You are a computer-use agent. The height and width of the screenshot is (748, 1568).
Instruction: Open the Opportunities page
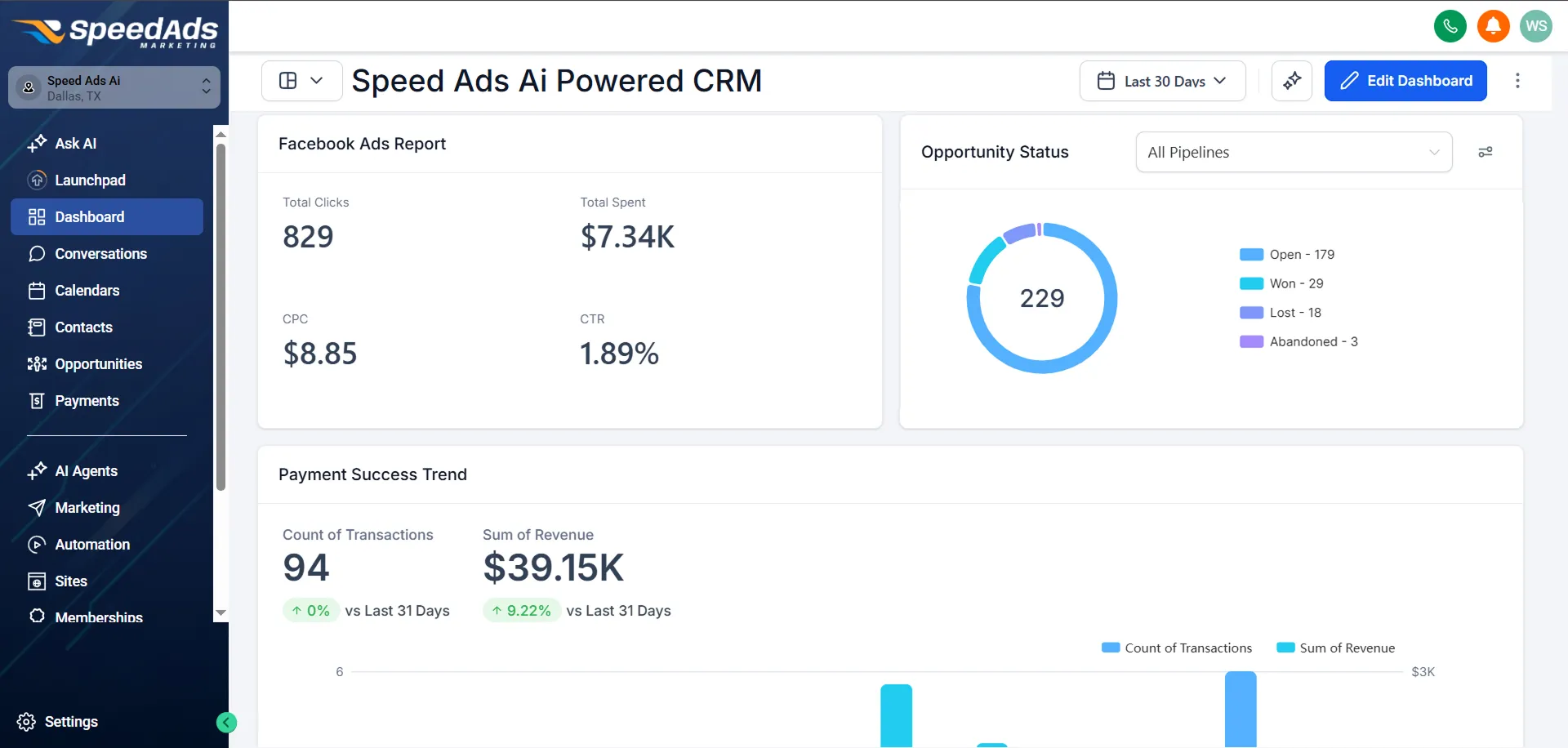pyautogui.click(x=107, y=364)
